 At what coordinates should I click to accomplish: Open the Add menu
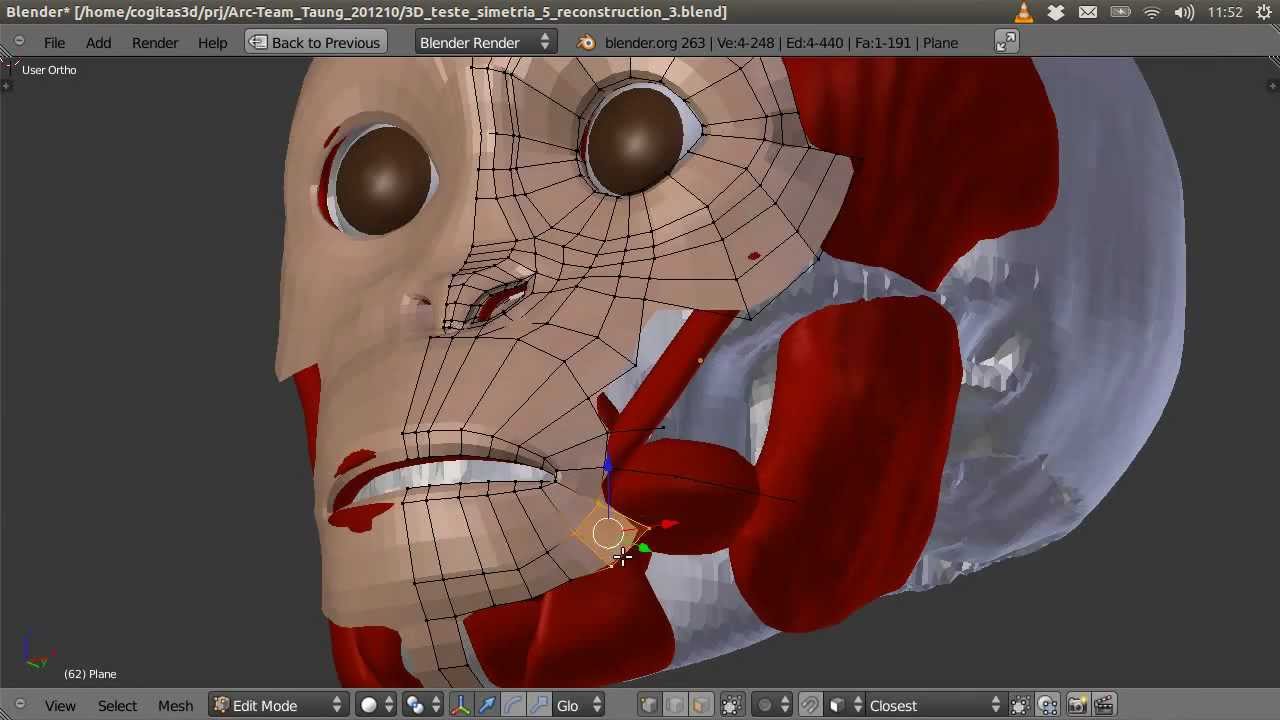coord(98,43)
